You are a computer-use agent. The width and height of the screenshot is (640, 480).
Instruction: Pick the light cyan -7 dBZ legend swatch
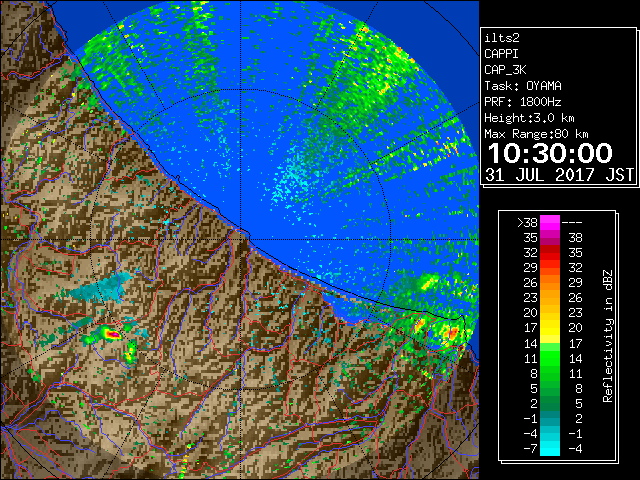pos(550,448)
